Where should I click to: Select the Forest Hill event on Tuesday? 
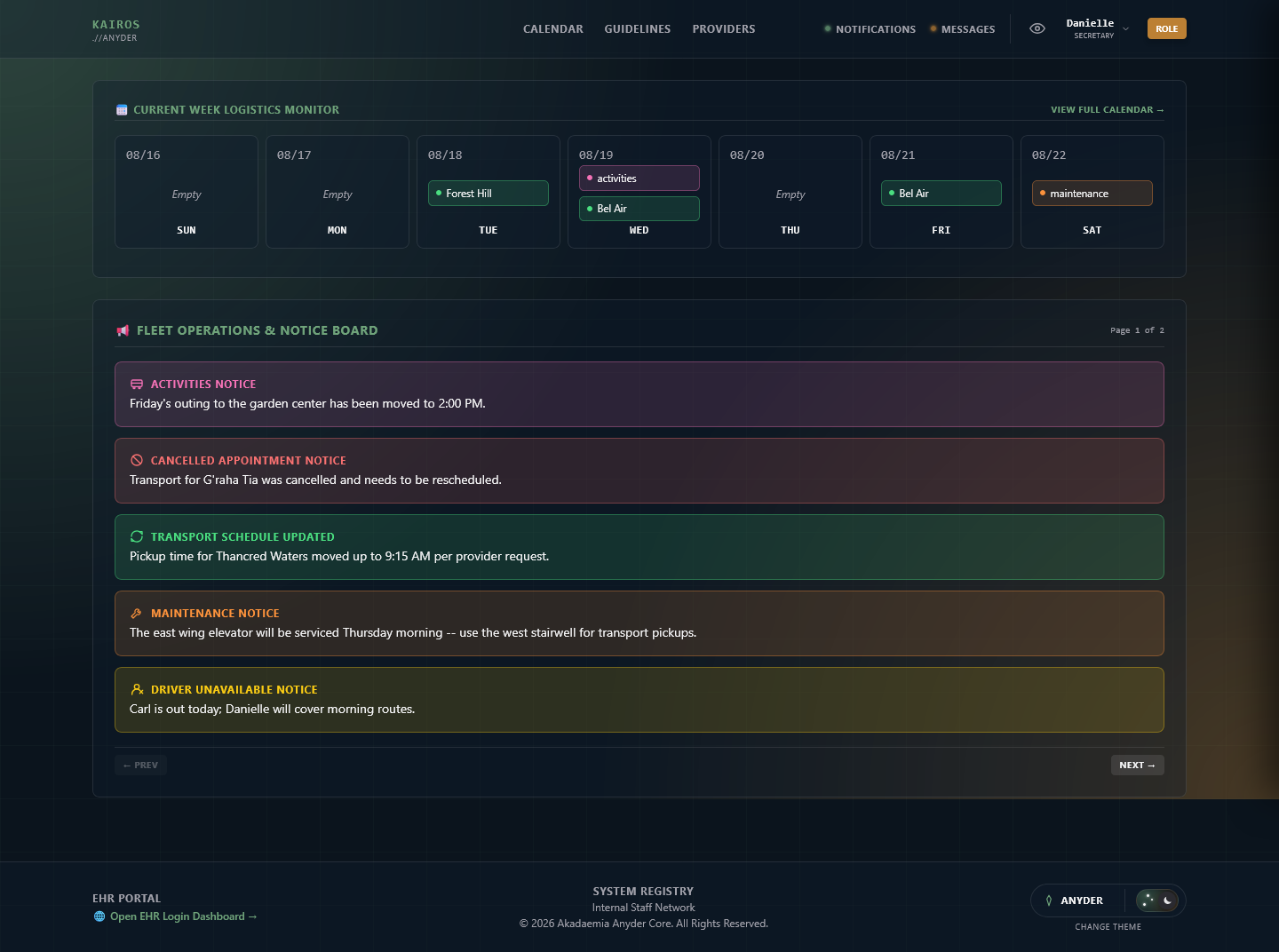[489, 193]
